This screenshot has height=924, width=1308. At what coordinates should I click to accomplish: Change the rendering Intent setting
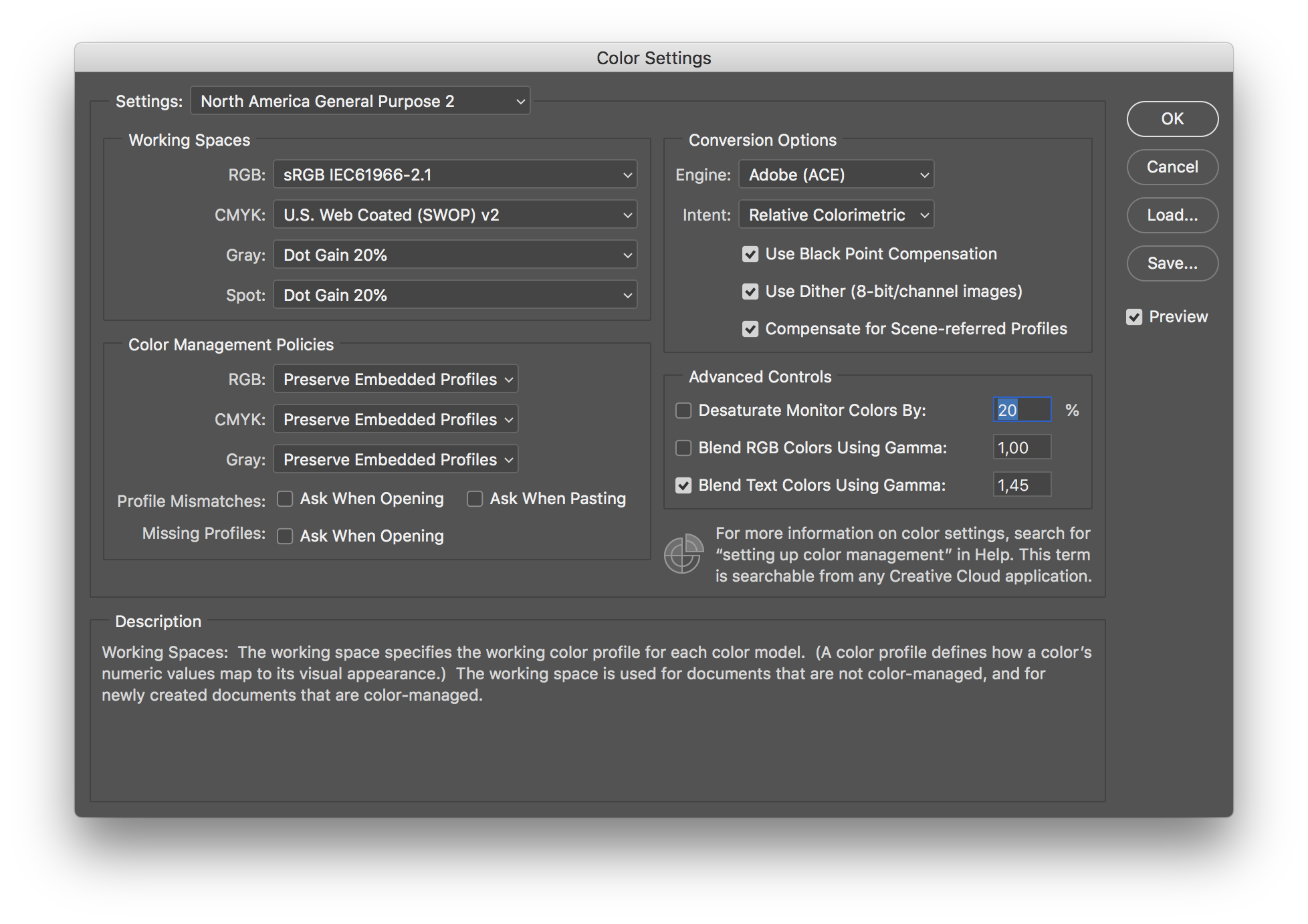point(835,215)
